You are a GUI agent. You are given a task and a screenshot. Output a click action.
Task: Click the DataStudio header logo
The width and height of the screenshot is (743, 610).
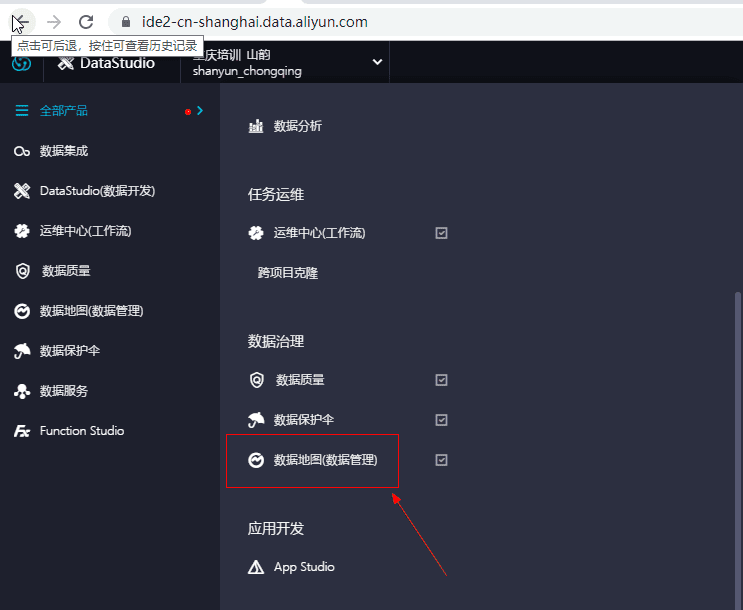pyautogui.click(x=66, y=63)
